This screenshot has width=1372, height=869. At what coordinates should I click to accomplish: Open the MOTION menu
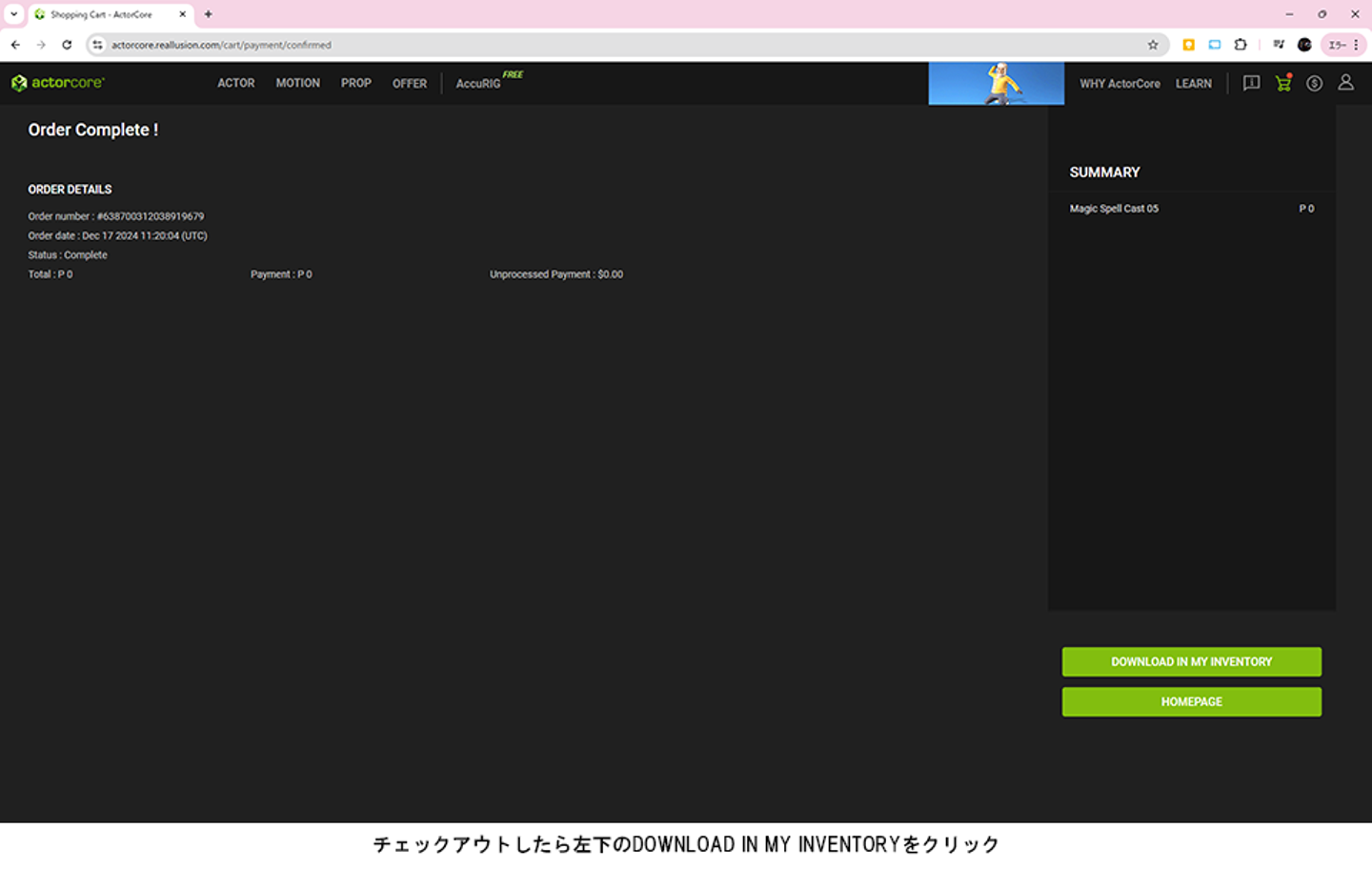pyautogui.click(x=298, y=84)
